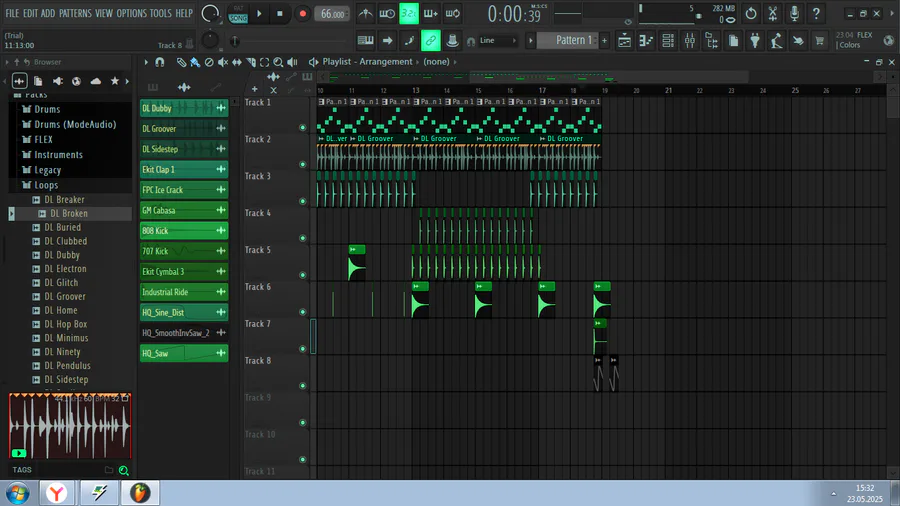Open the shopping cart content library icon
The width and height of the screenshot is (900, 506).
pyautogui.click(x=820, y=40)
